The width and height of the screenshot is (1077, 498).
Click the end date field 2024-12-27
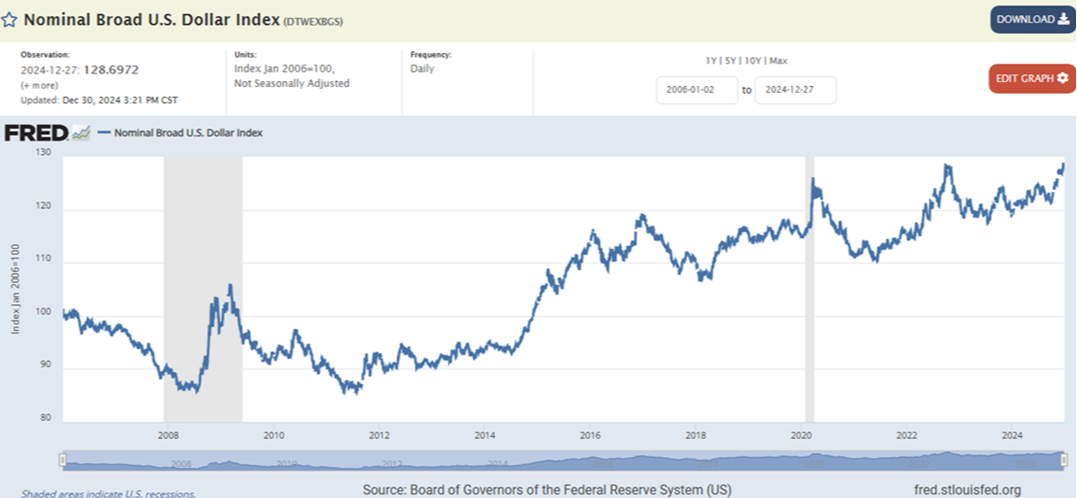[795, 90]
